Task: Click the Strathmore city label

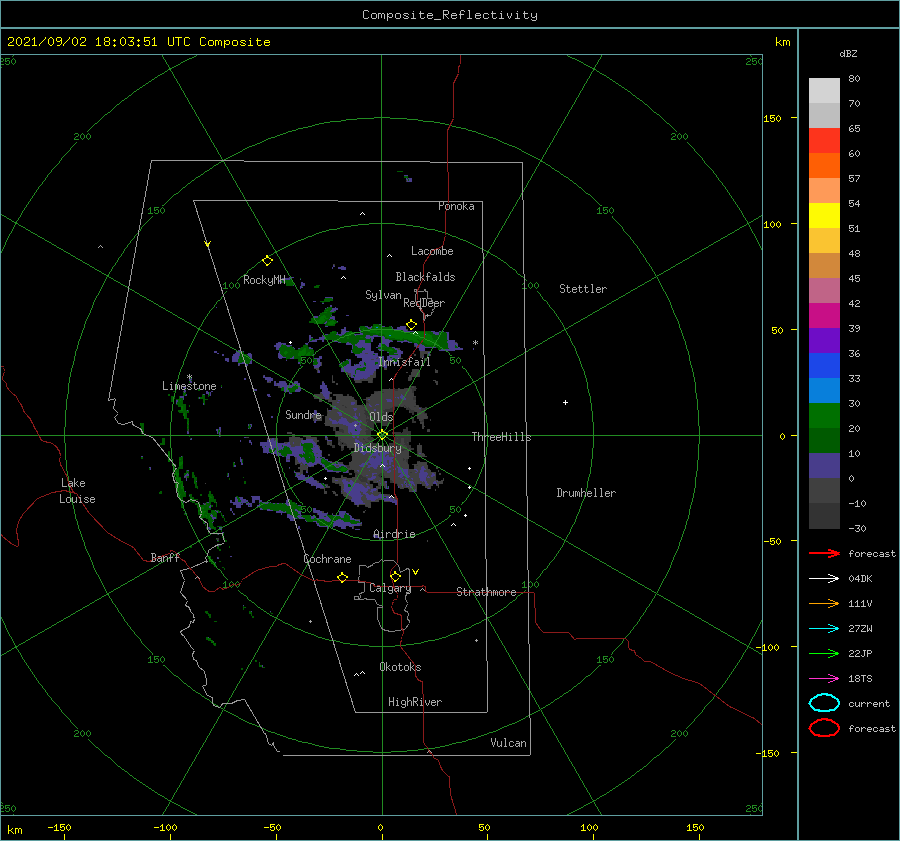Action: [486, 592]
